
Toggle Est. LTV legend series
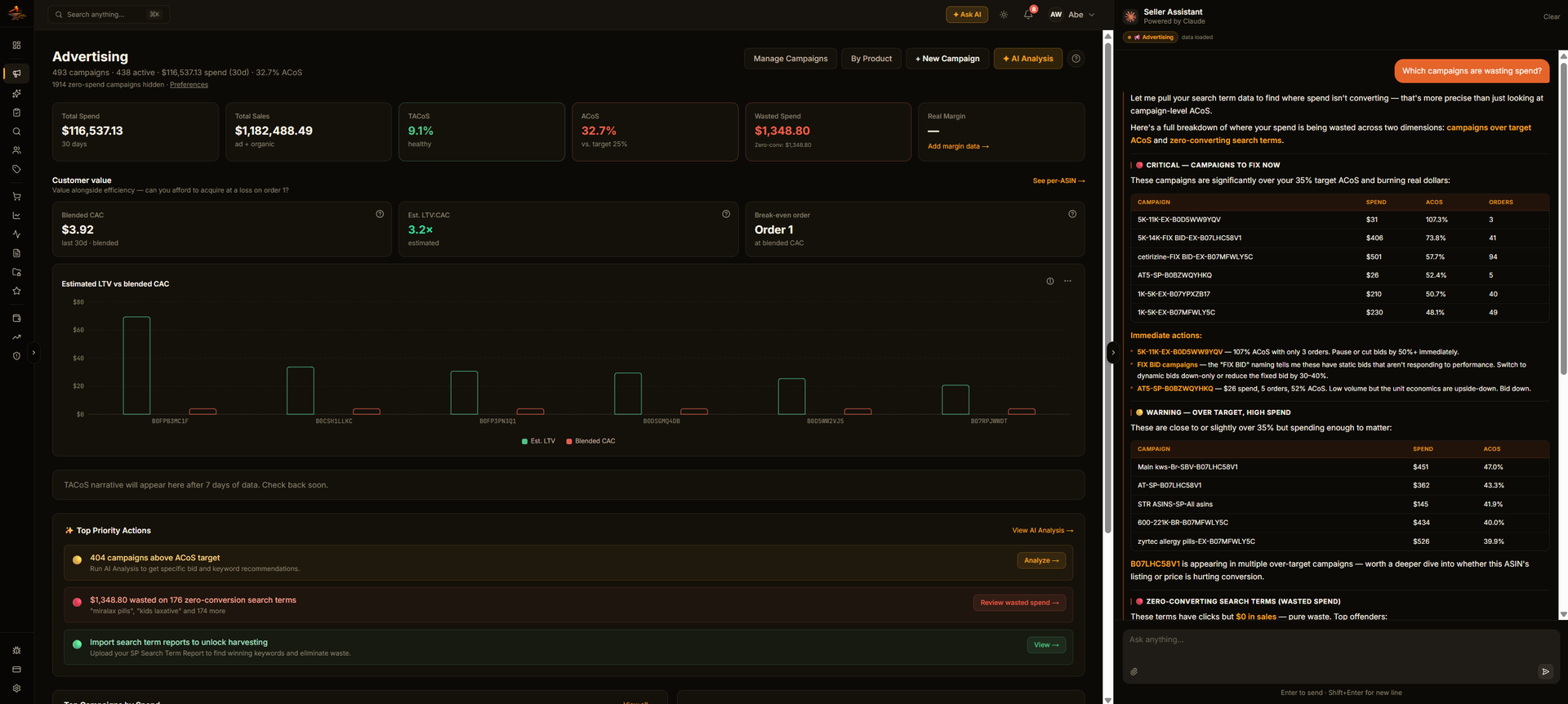point(539,441)
